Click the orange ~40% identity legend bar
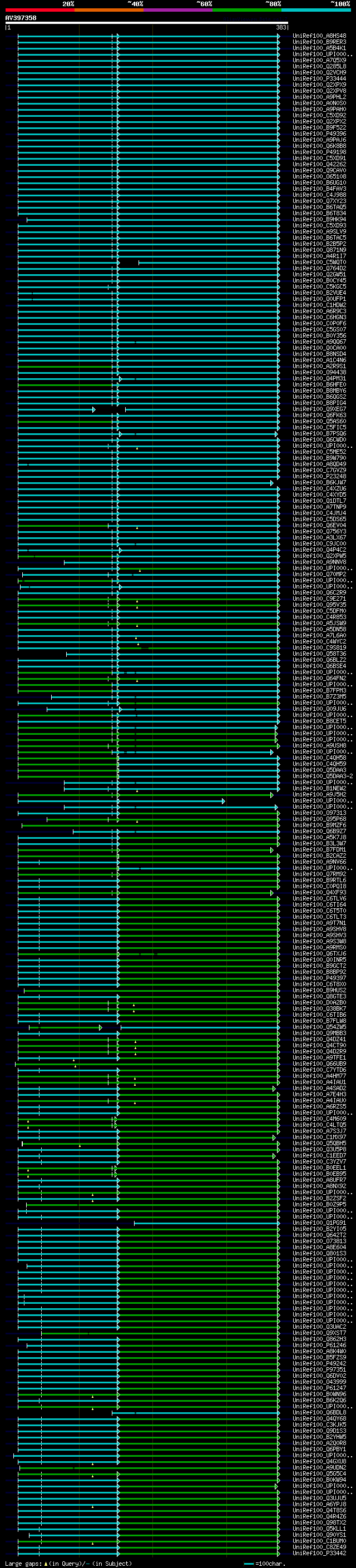The image size is (356, 1568). [109, 10]
